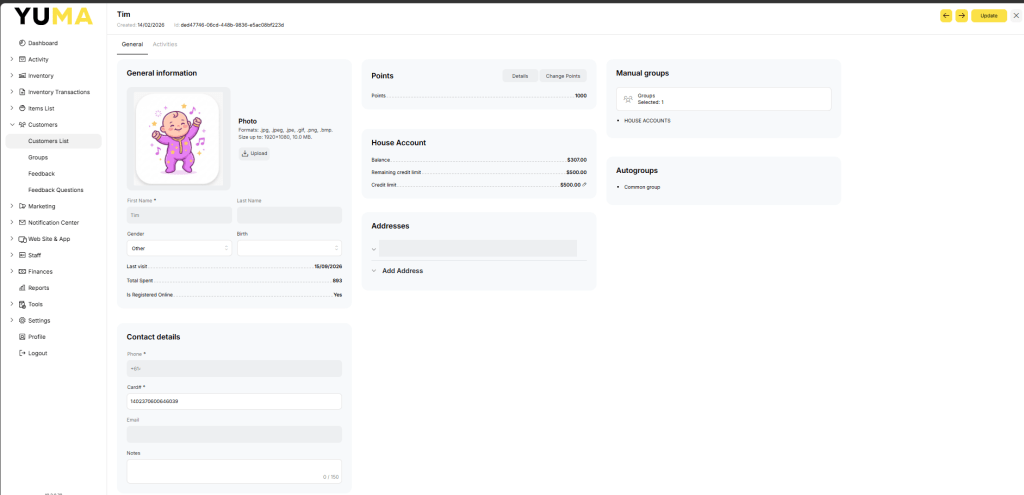Expand the Marketing menu chevron
Screen dimensions: 1024x495
(x=12, y=206)
